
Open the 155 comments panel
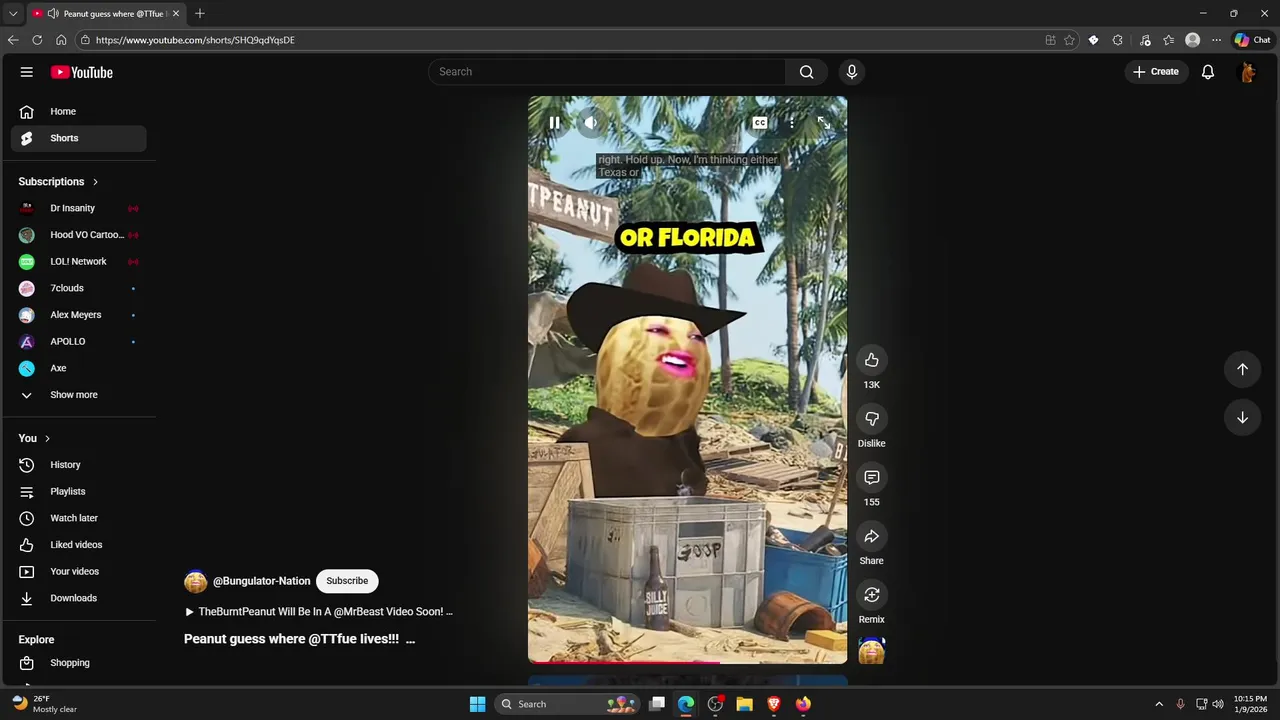click(872, 478)
